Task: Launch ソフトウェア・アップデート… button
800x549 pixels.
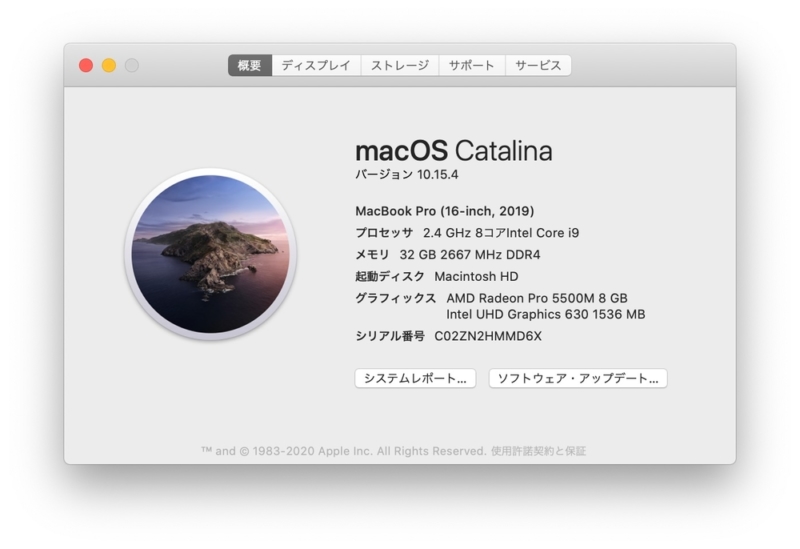Action: pyautogui.click(x=578, y=378)
